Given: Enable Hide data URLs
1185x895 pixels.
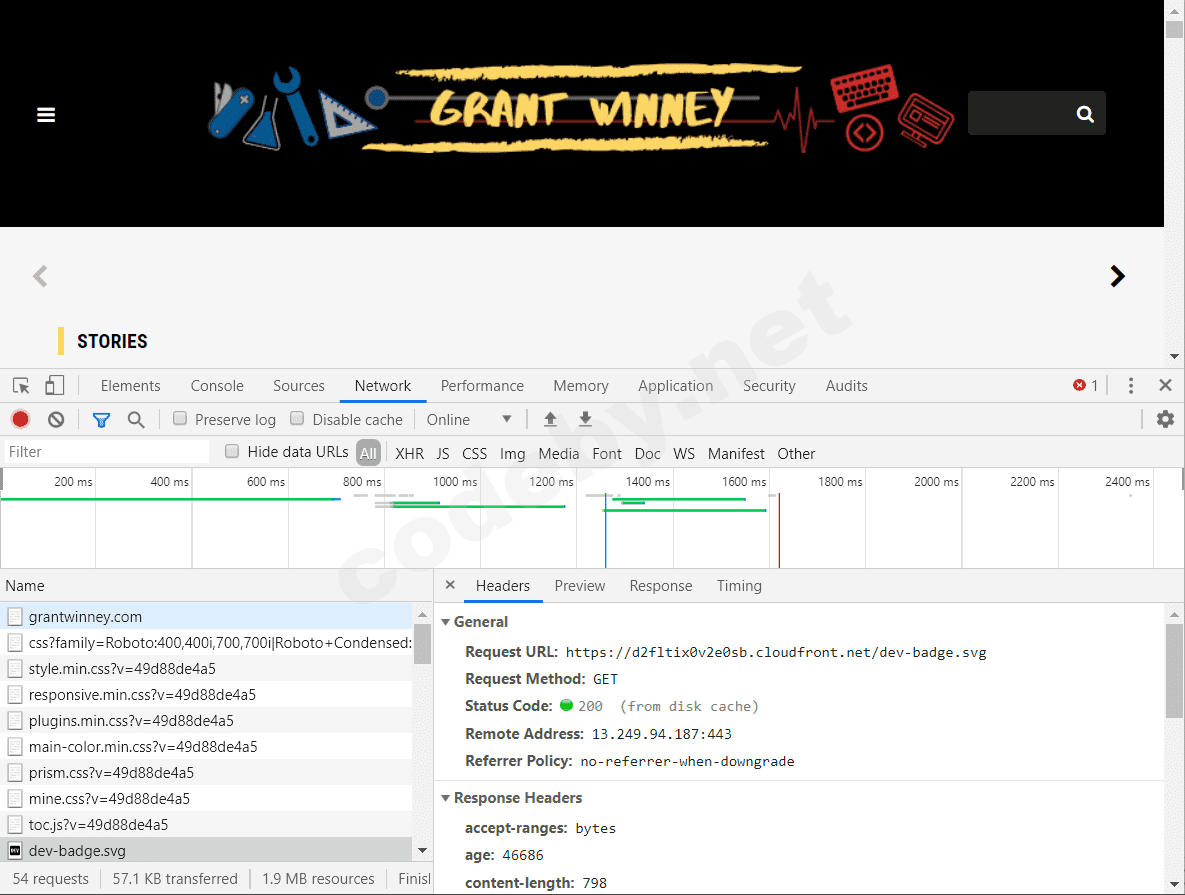Looking at the screenshot, I should coord(231,451).
